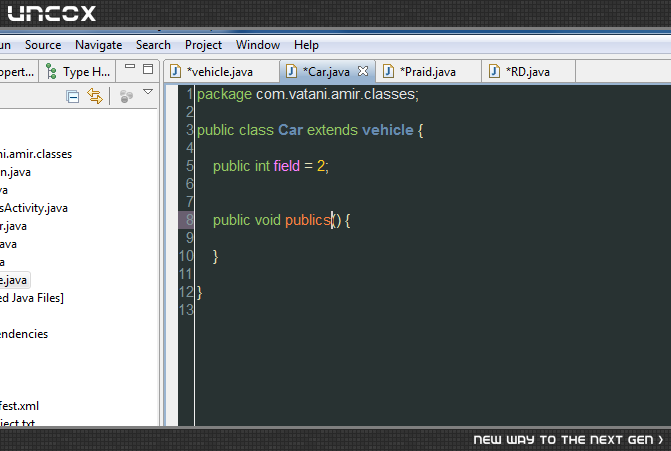Open the Project menu
This screenshot has height=451, width=671.
(x=203, y=45)
